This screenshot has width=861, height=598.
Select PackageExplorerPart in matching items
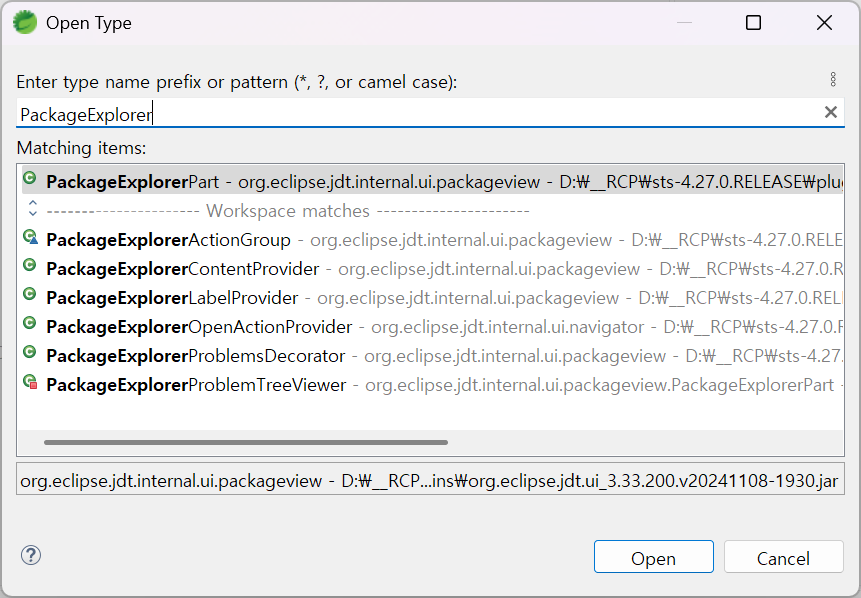point(433,181)
